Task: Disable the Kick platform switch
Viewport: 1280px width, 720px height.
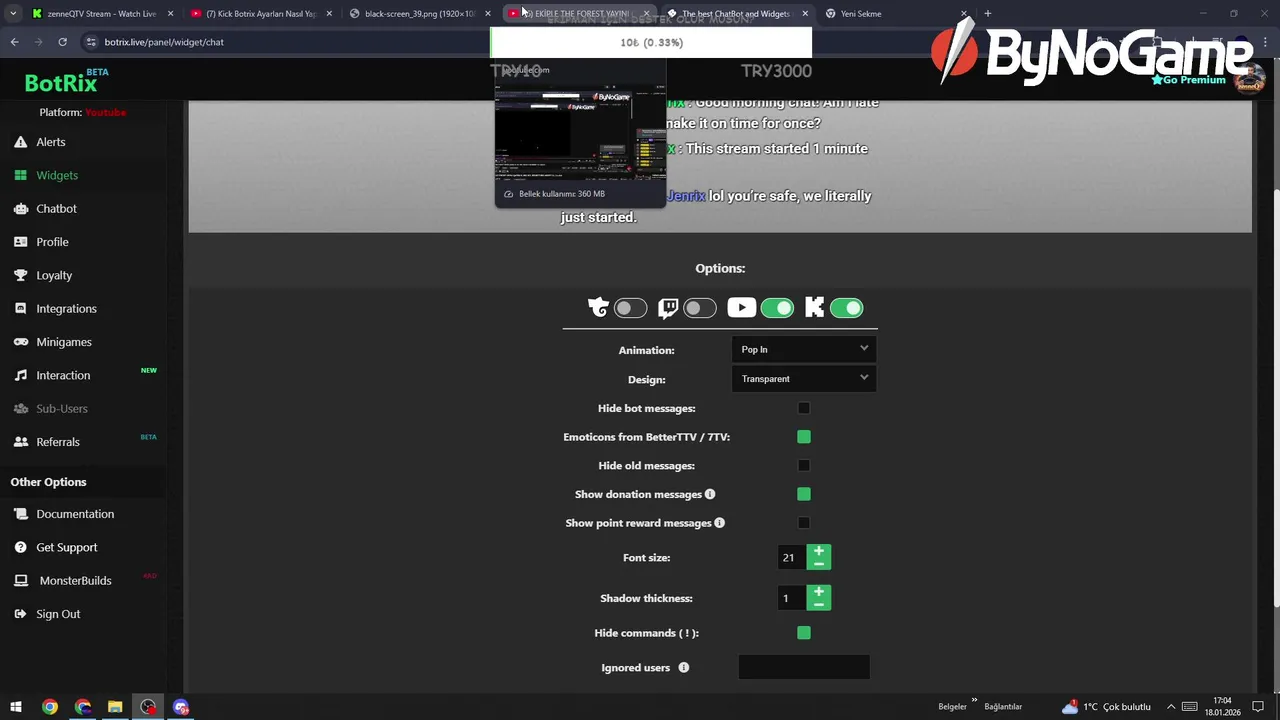Action: [x=846, y=308]
